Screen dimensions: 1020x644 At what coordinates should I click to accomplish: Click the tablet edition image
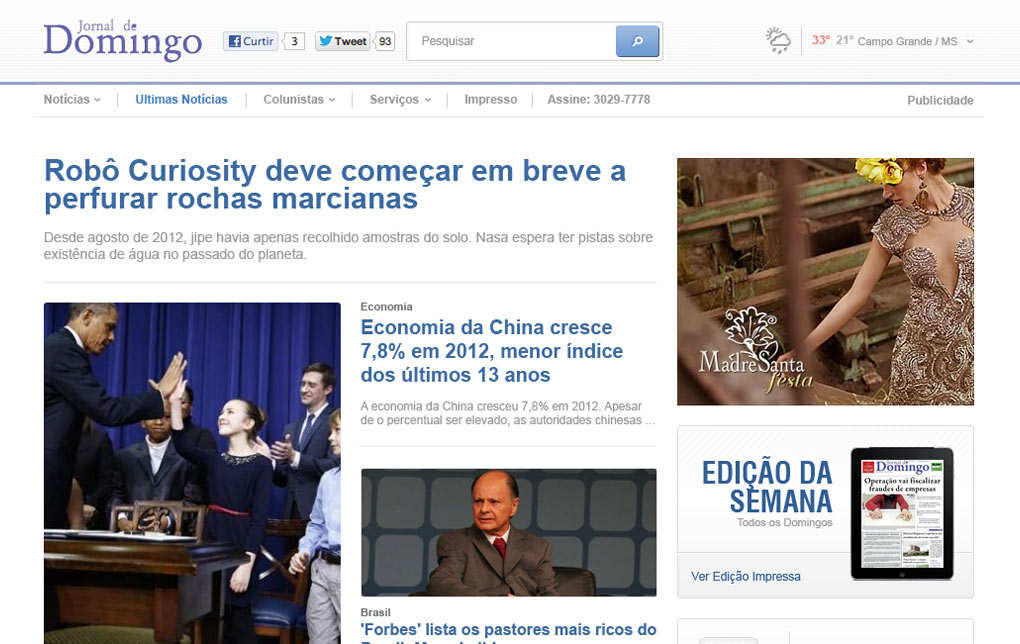[x=902, y=513]
